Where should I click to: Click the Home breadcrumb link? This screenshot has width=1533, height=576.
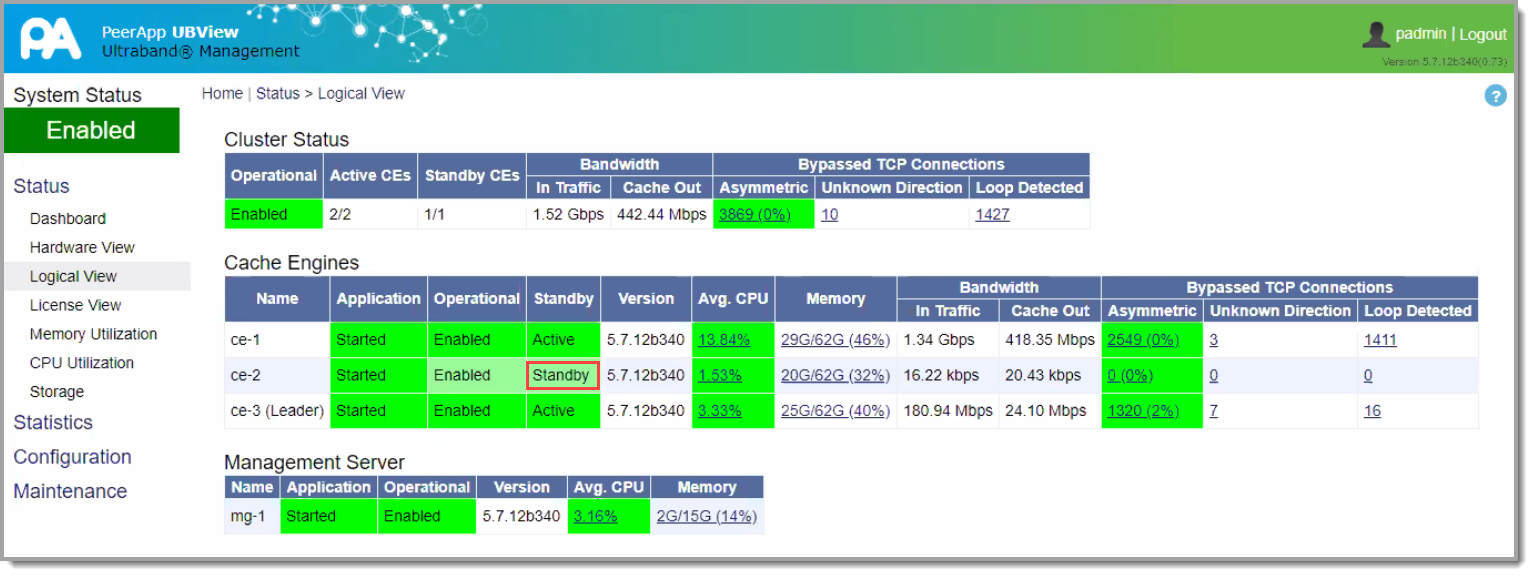coord(222,94)
